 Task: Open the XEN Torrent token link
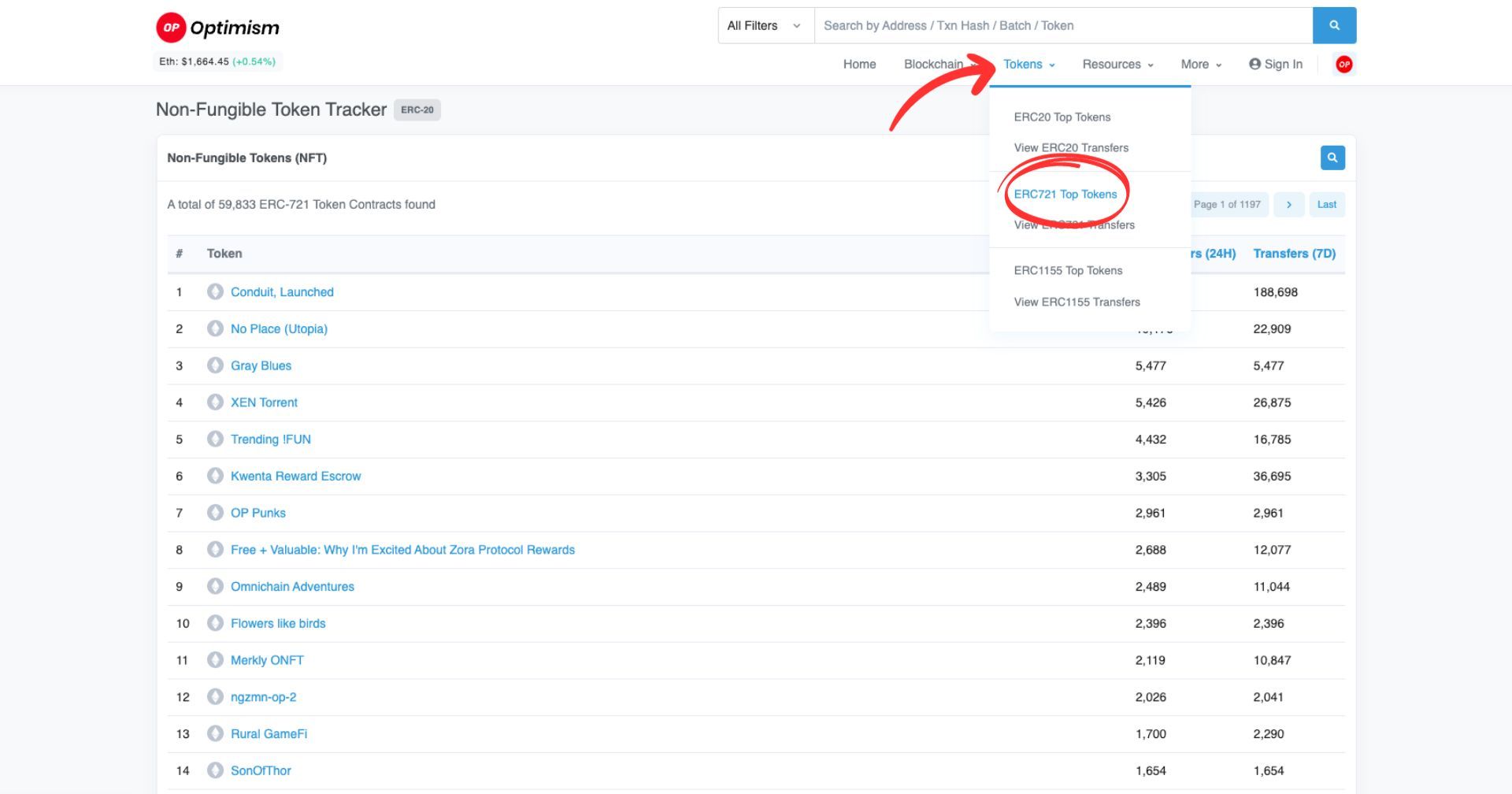(x=264, y=403)
